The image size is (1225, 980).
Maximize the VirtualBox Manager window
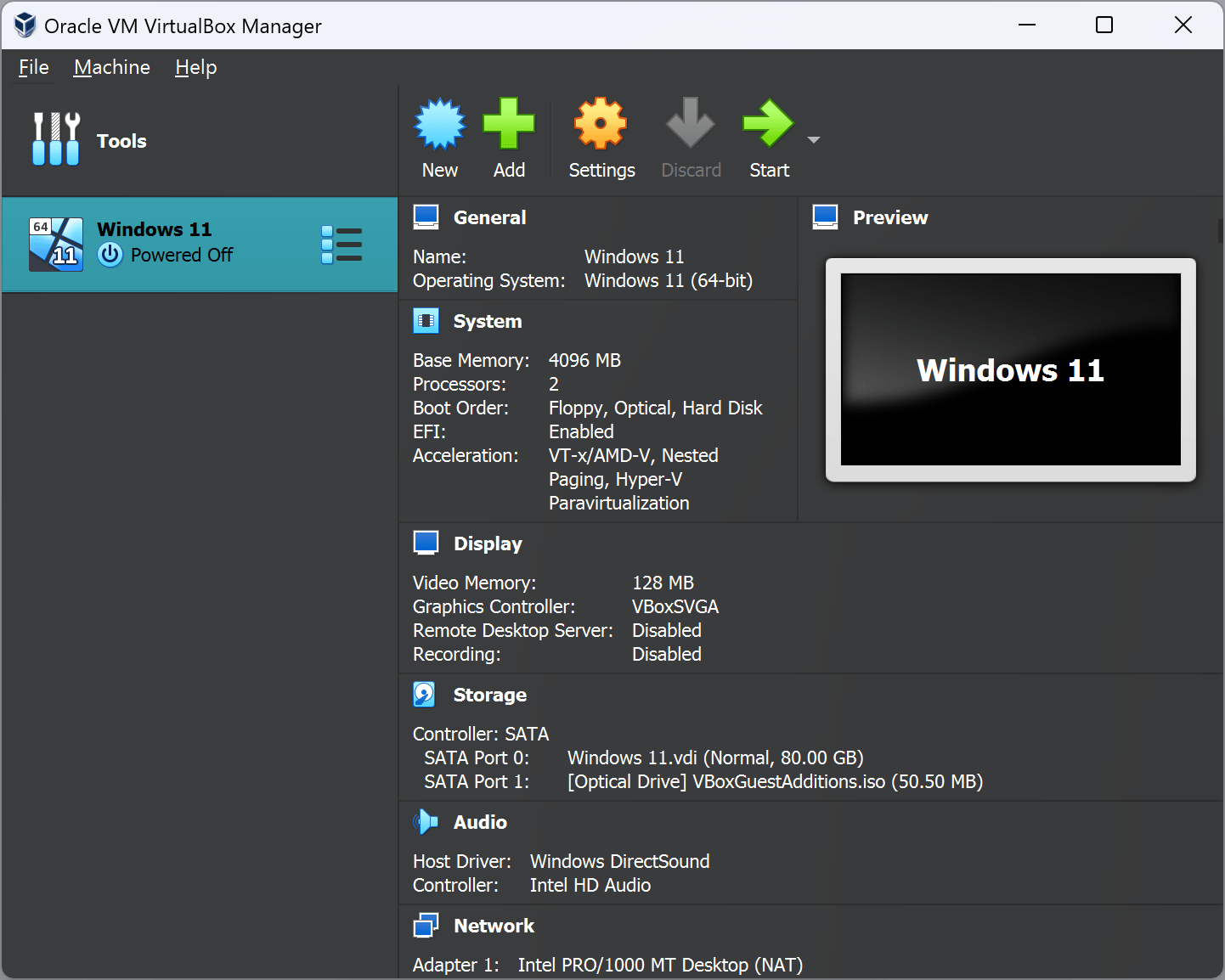pos(1104,25)
